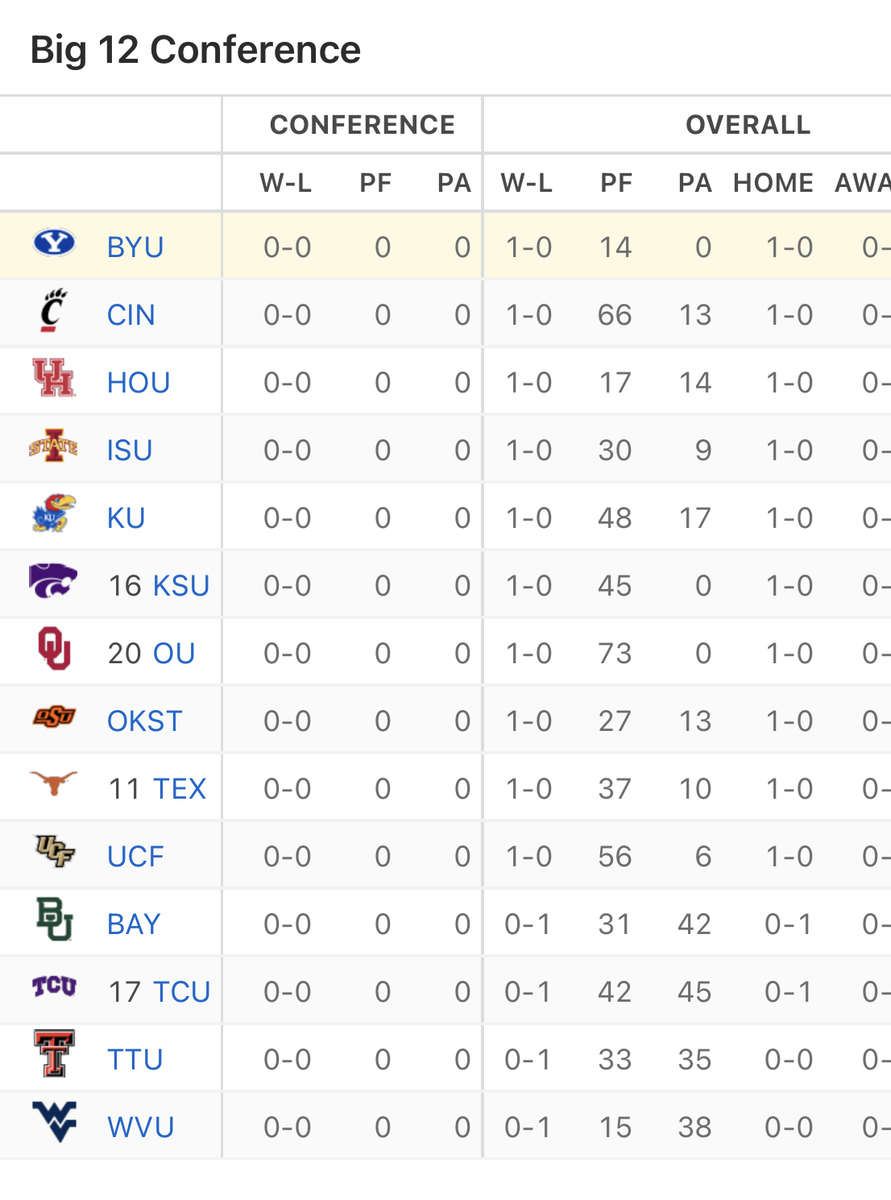Viewport: 891px width, 1200px height.
Task: Click the BYU Cougars logo
Action: 55,245
